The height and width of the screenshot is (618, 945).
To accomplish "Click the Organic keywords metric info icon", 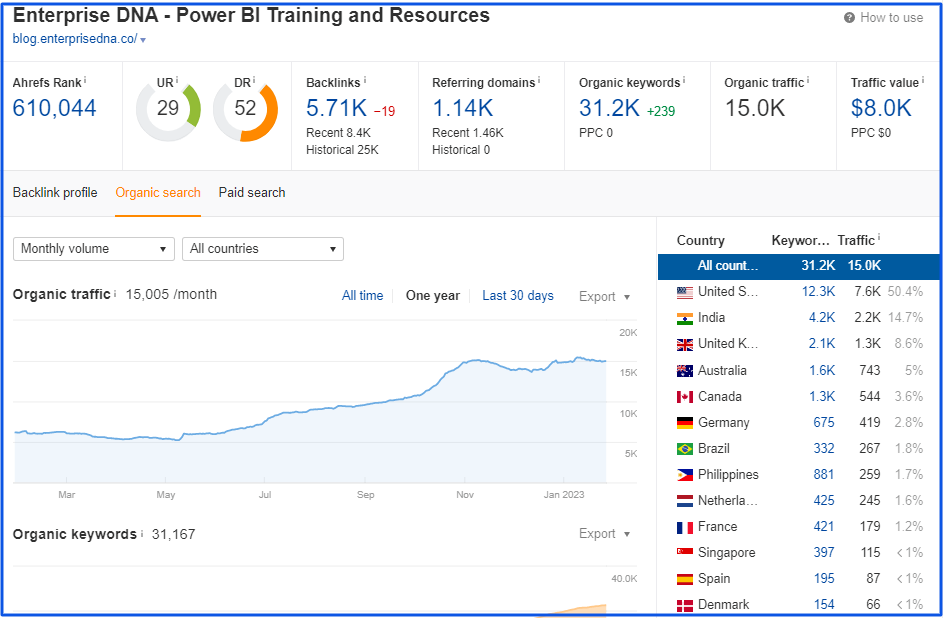I will pyautogui.click(x=684, y=80).
